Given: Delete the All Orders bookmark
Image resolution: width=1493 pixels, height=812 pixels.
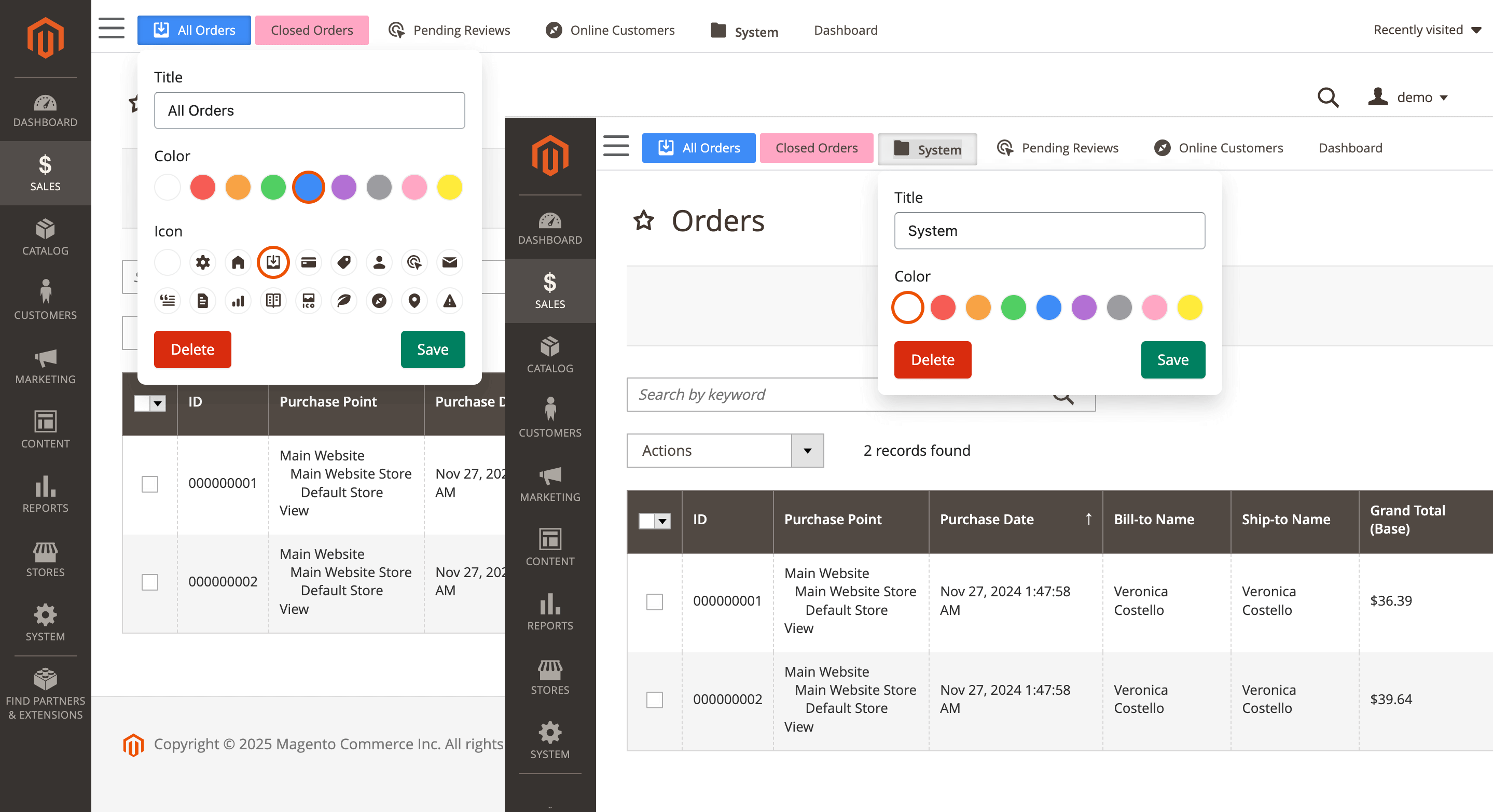Looking at the screenshot, I should tap(192, 349).
